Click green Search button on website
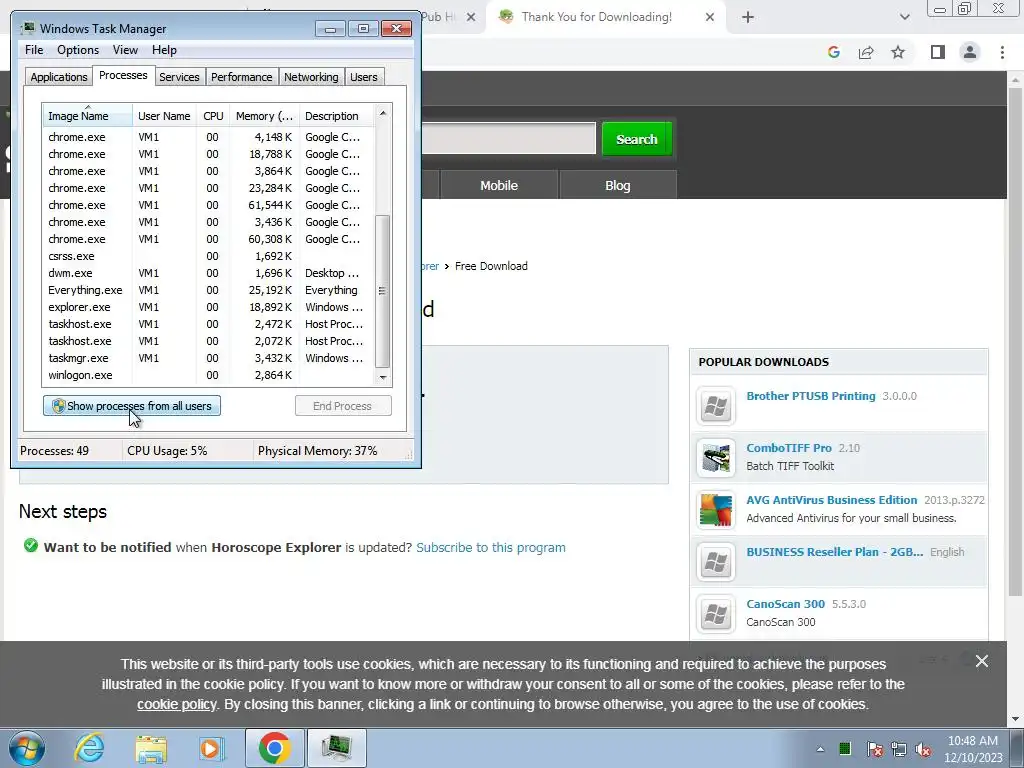1024x768 pixels. click(x=637, y=139)
